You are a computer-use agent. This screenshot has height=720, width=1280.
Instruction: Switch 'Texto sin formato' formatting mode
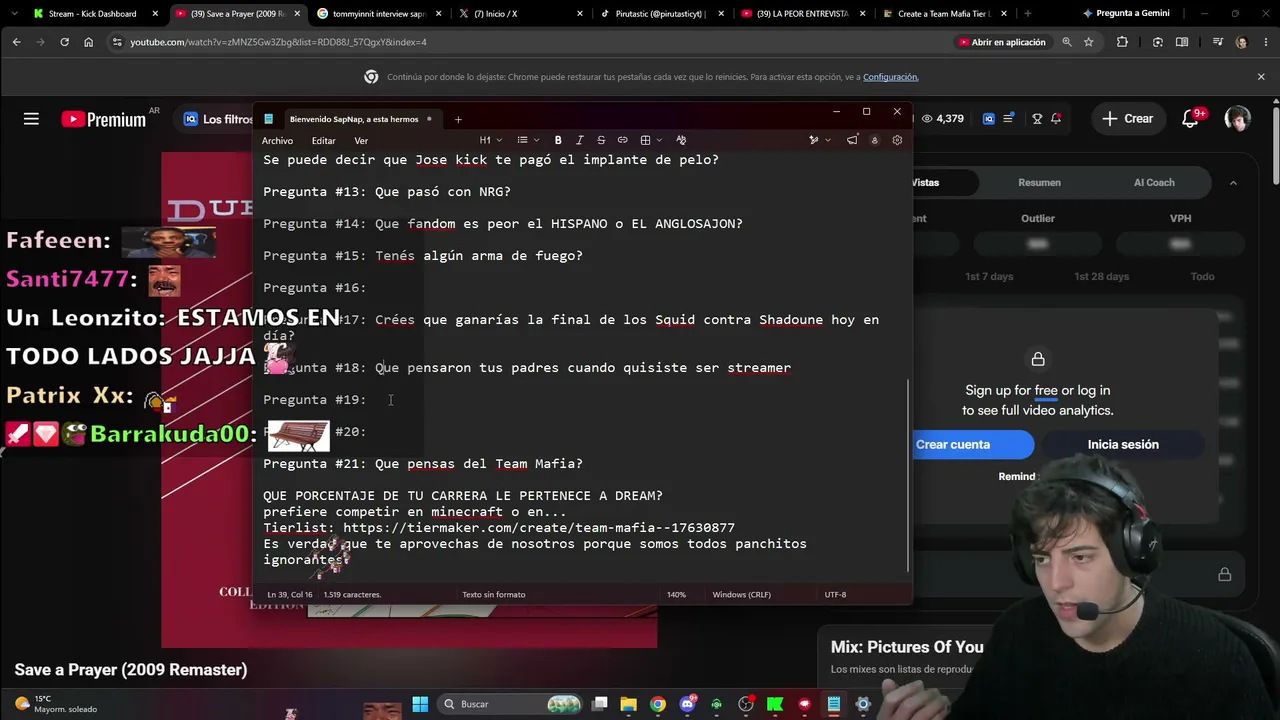tap(493, 595)
